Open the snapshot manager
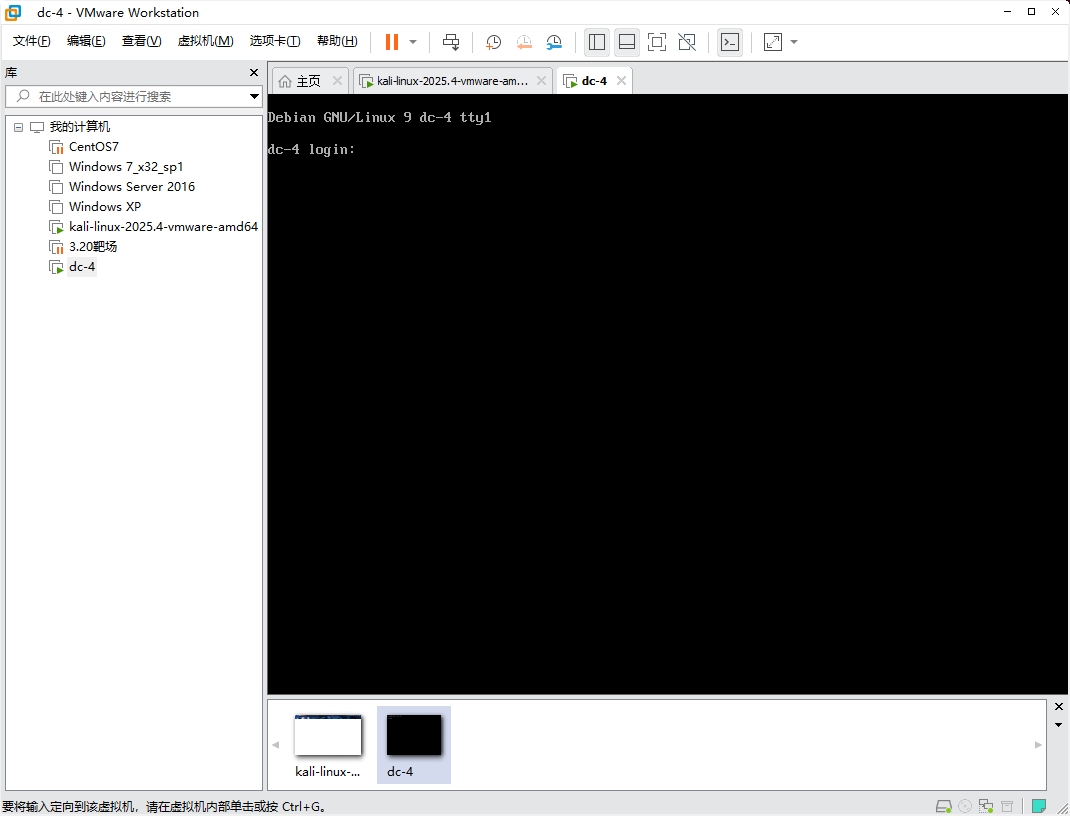Viewport: 1070px width, 816px height. pos(553,42)
